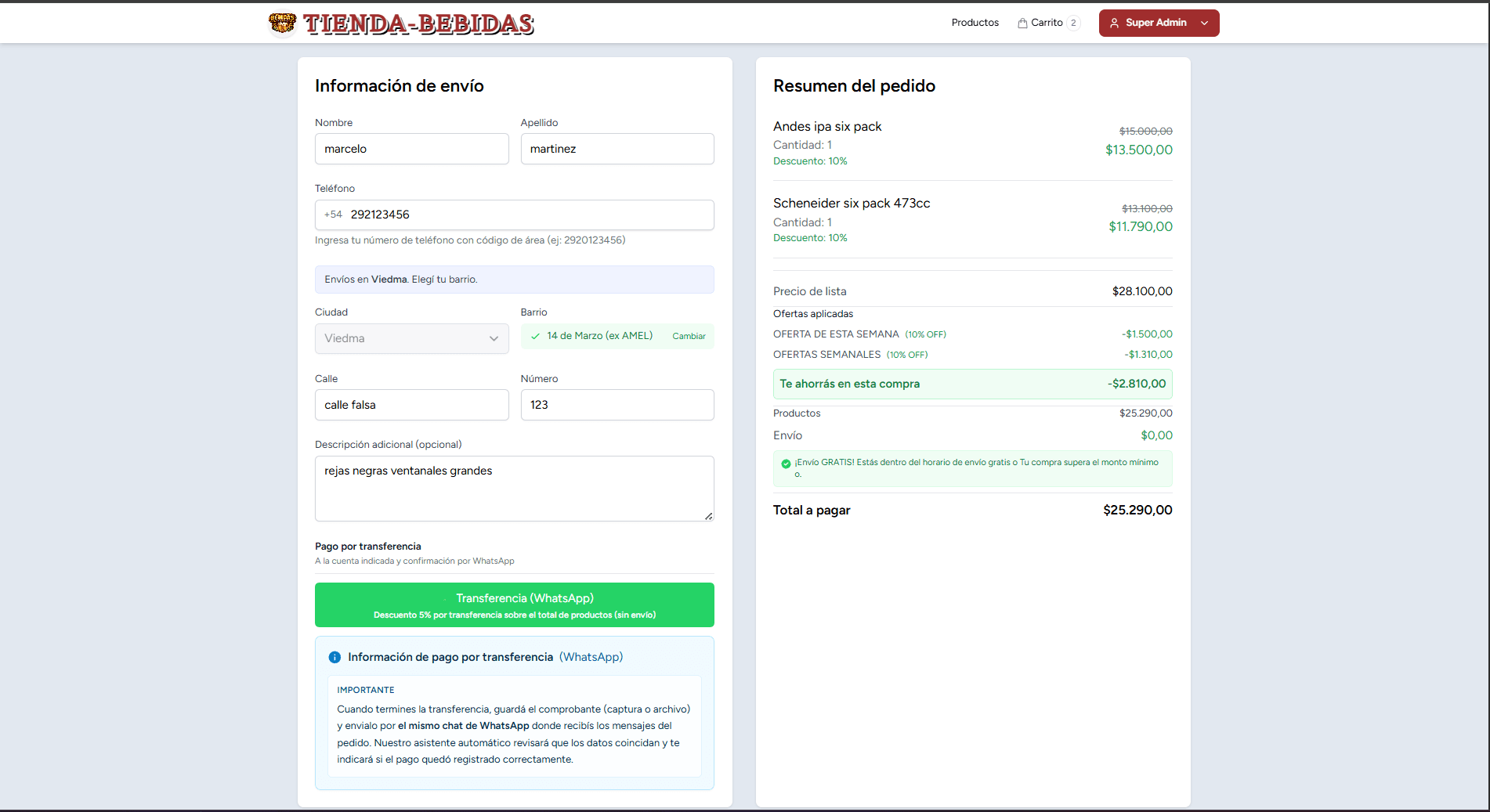
Task: Click the Número field showing 123
Action: pos(617,405)
